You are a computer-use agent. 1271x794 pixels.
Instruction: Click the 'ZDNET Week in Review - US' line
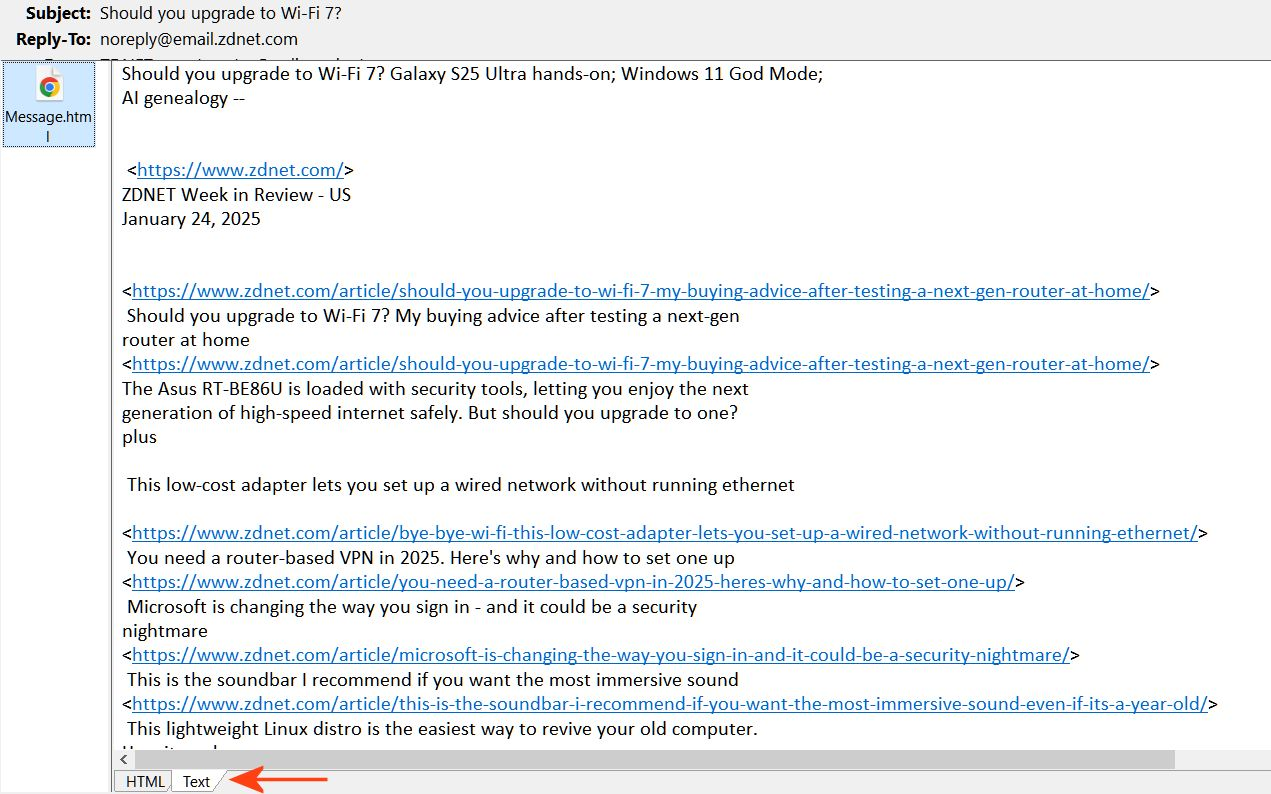point(236,194)
